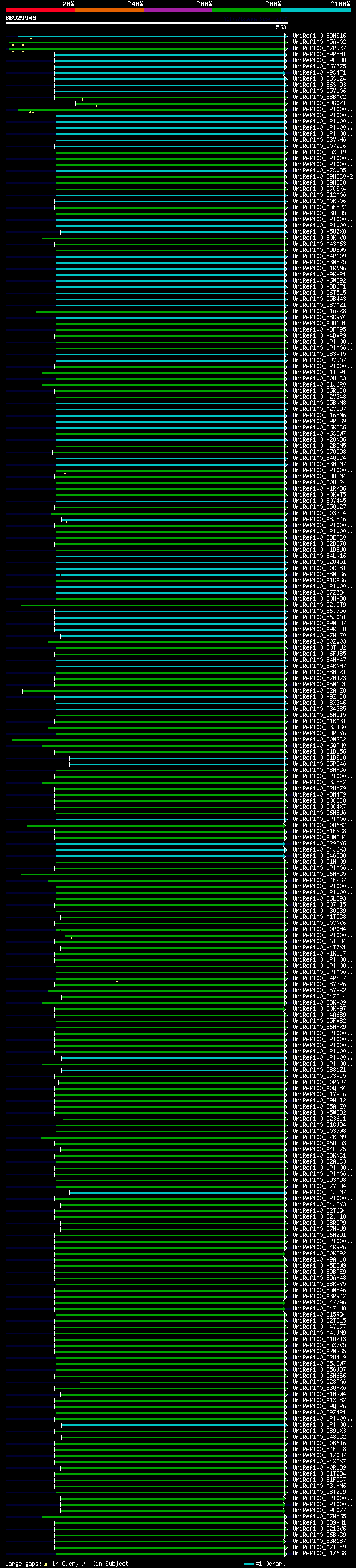Screen dimensions: 356x1568
Task: Select the UniRef100_A2BIN5 label
Action: point(319,446)
